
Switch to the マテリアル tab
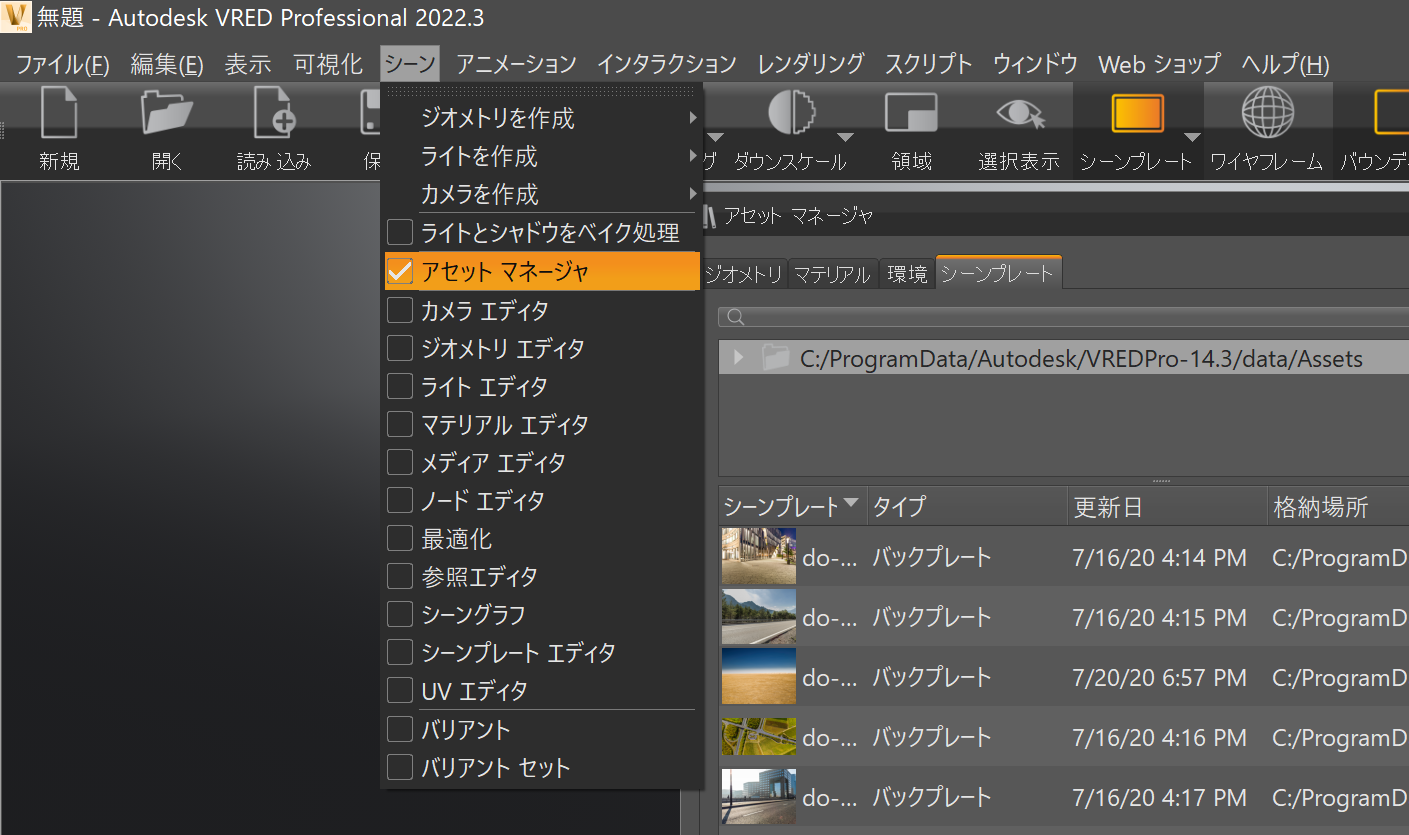(832, 271)
